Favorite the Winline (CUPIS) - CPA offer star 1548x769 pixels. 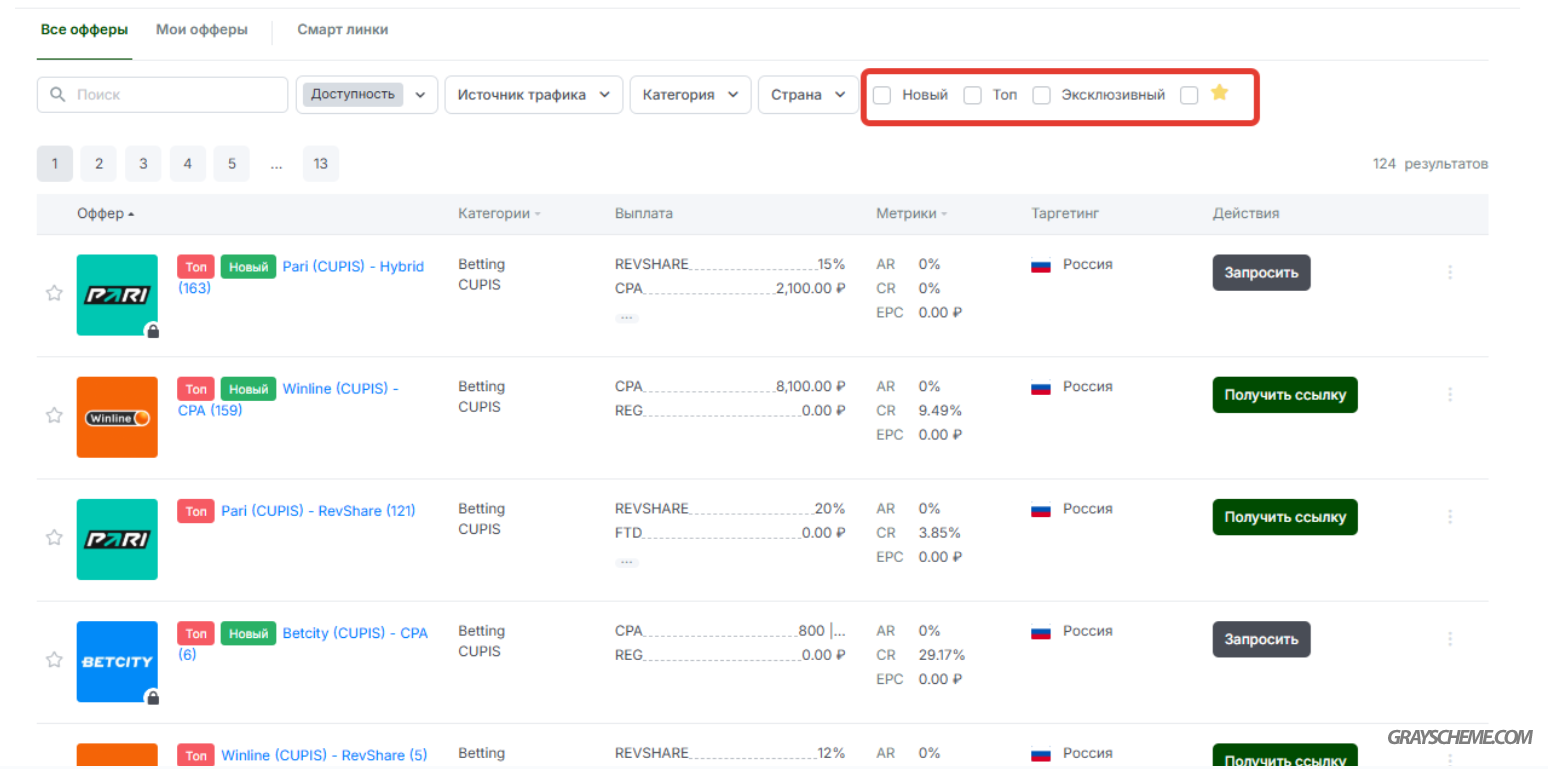pyautogui.click(x=54, y=415)
